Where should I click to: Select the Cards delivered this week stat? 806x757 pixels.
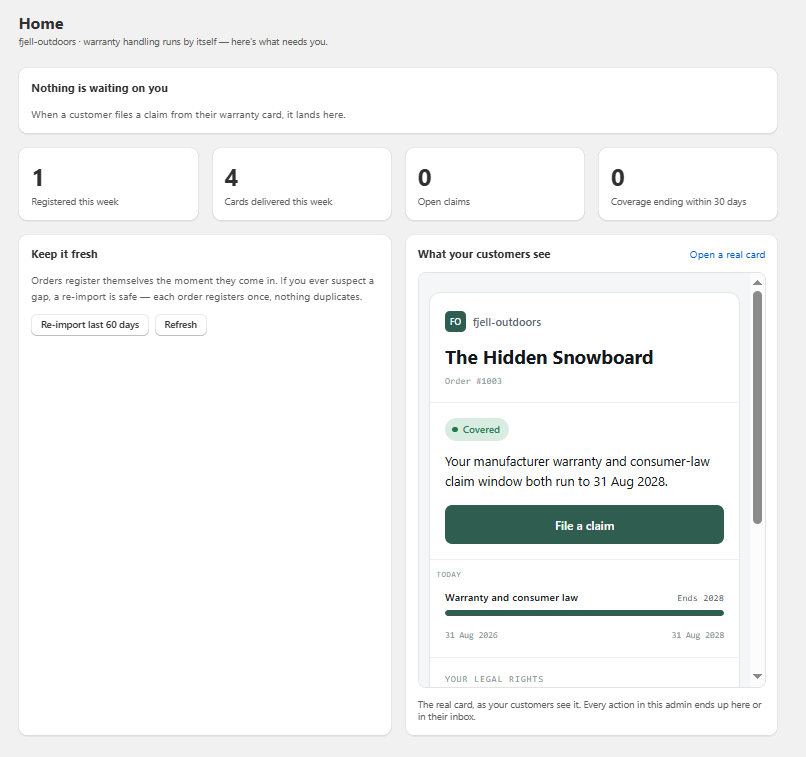point(302,184)
